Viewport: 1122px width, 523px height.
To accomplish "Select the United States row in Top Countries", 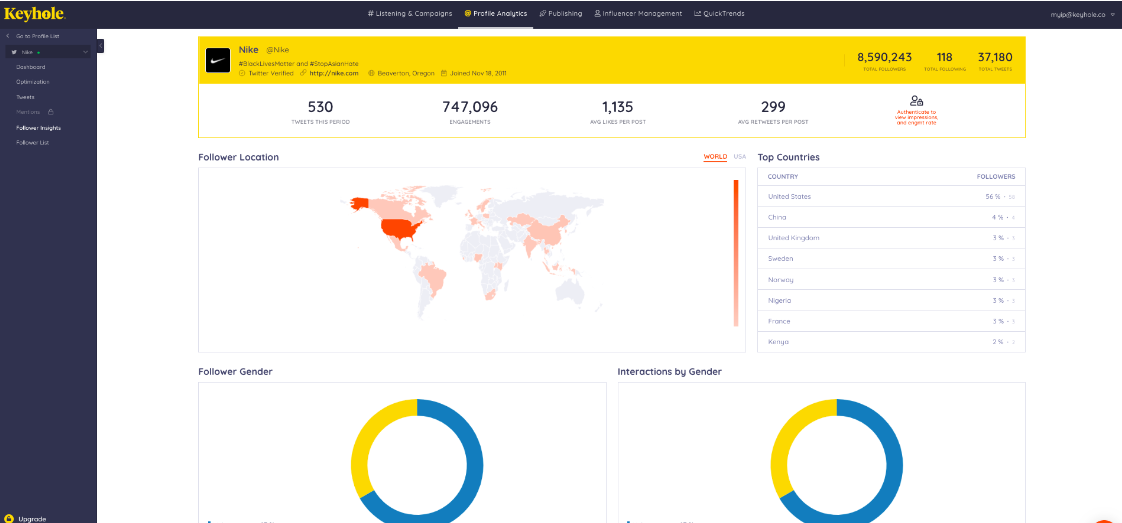I will [891, 197].
